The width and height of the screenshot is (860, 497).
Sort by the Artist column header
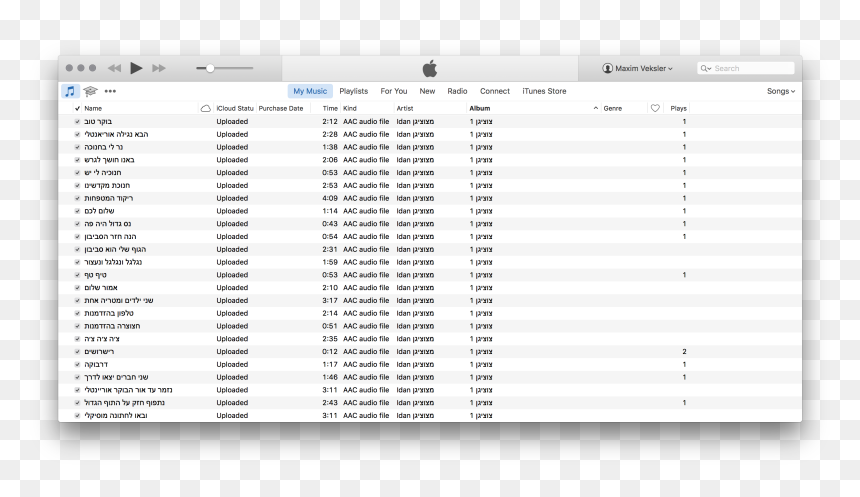(x=405, y=109)
